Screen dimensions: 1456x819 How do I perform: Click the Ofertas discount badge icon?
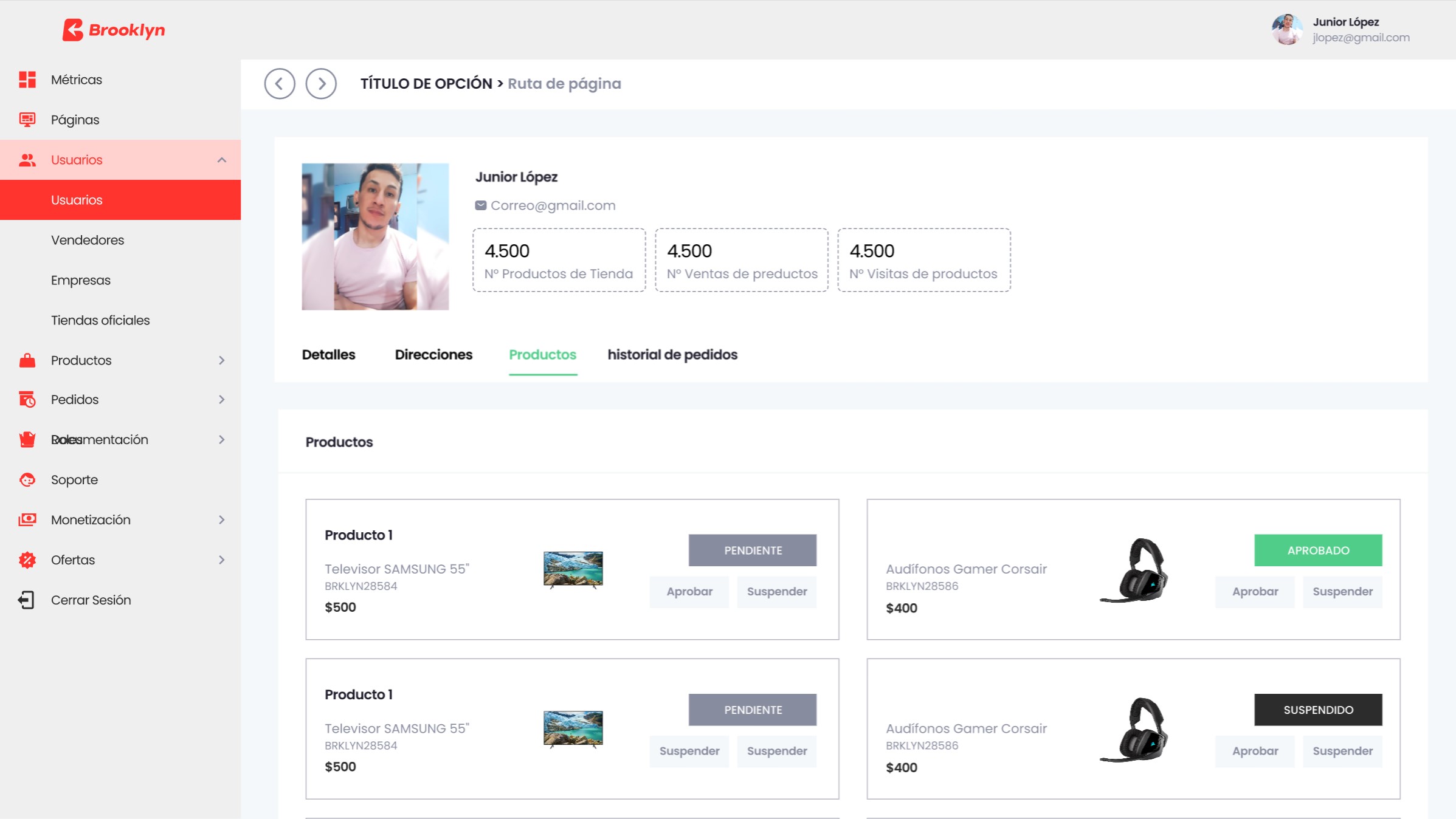[27, 560]
